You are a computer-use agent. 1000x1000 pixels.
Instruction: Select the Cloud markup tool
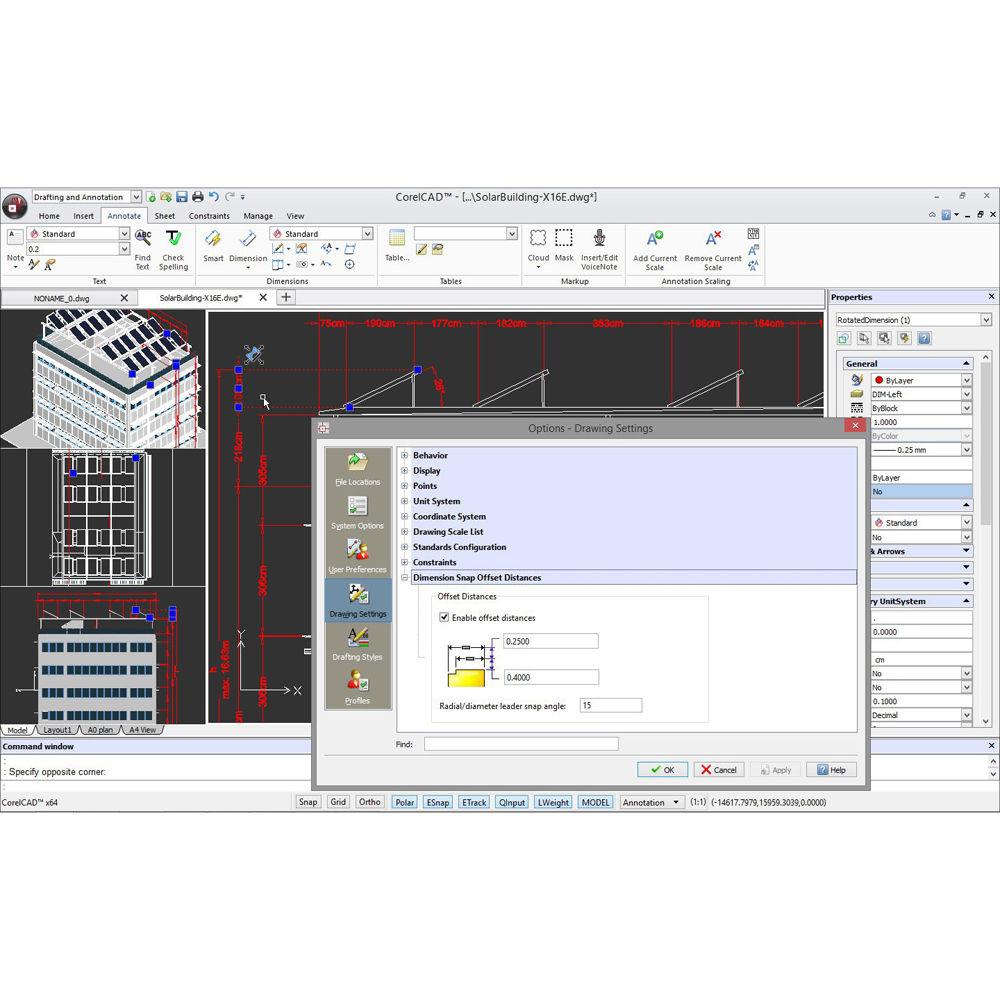click(x=538, y=240)
